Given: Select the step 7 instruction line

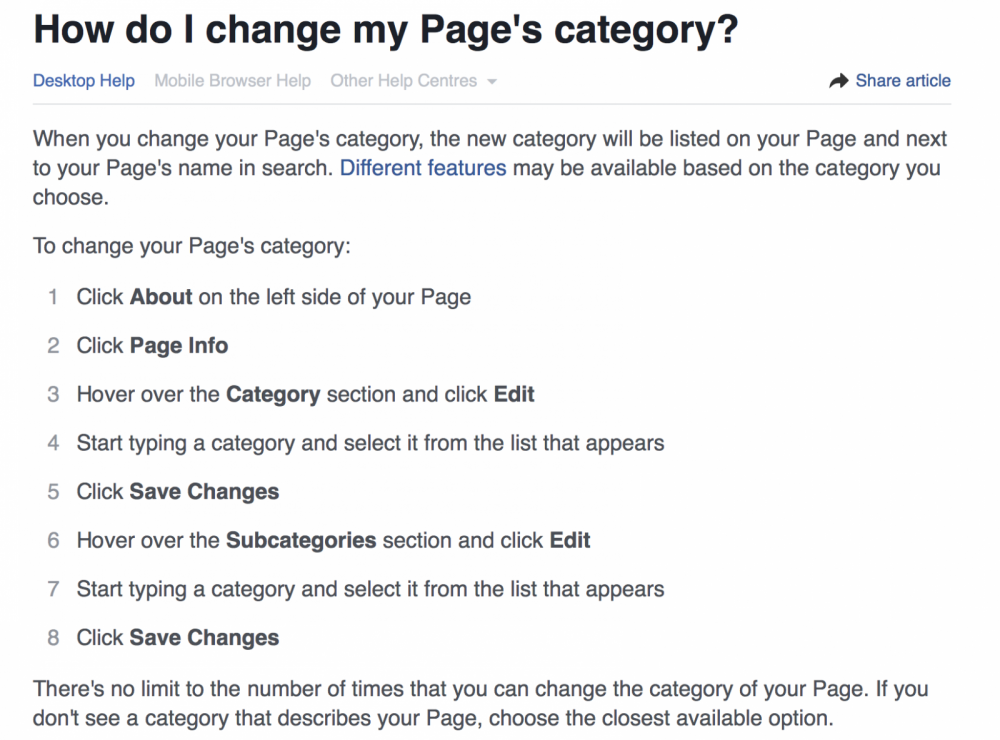Looking at the screenshot, I should coord(371,589).
